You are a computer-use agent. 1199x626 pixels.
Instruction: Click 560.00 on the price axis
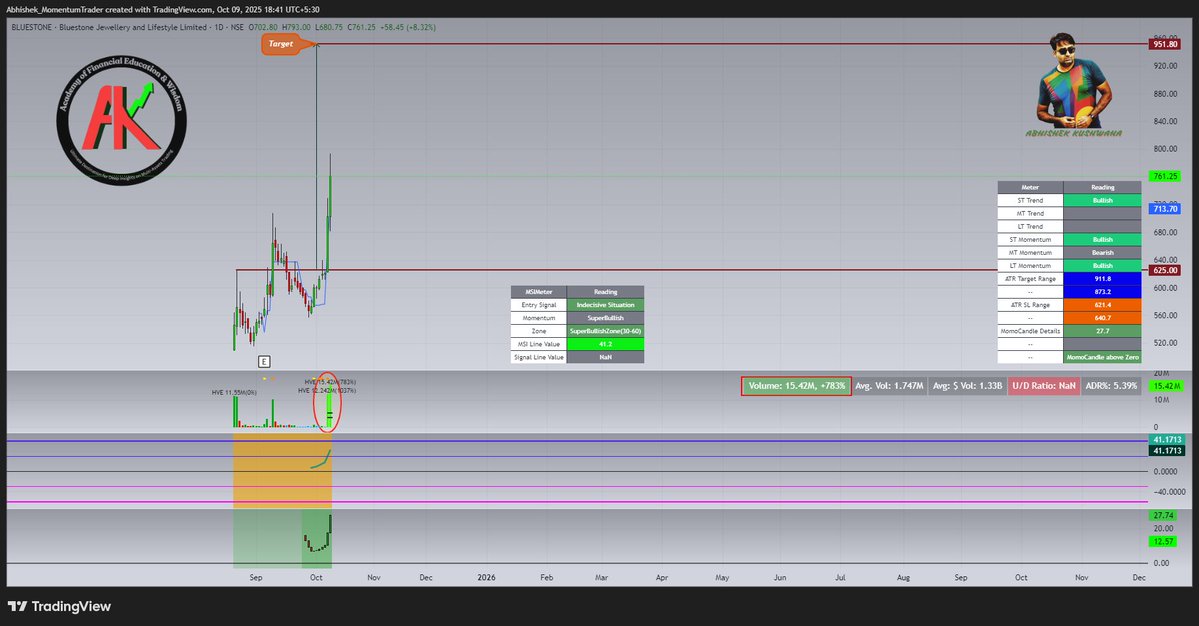pyautogui.click(x=1165, y=315)
